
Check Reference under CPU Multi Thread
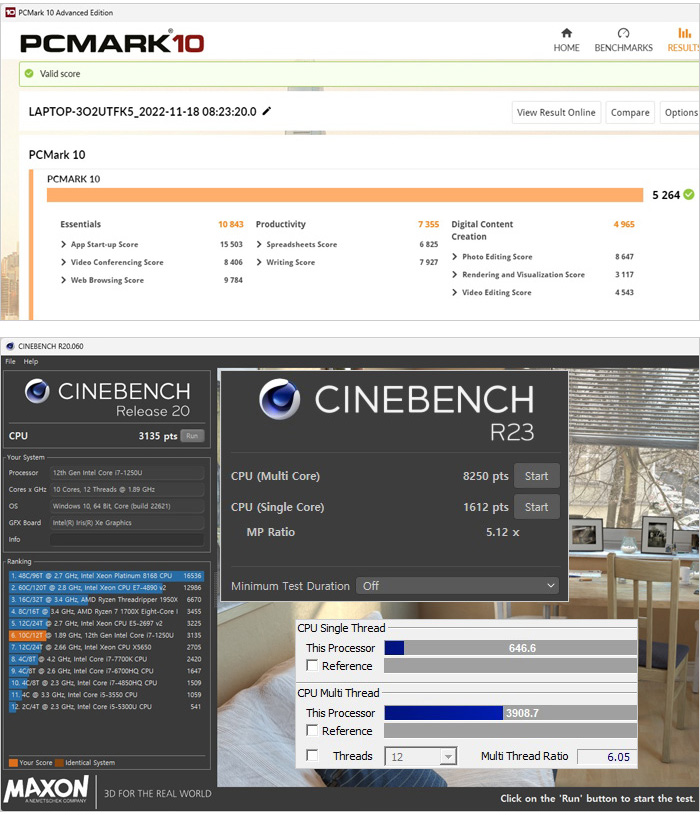(312, 730)
